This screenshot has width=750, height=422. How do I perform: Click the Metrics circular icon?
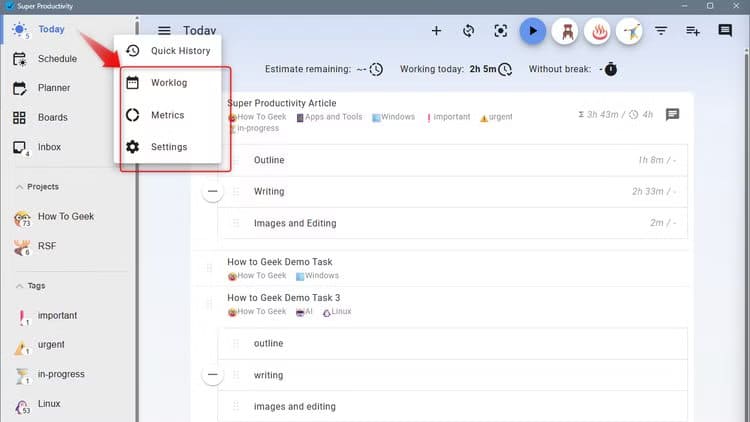[x=132, y=115]
